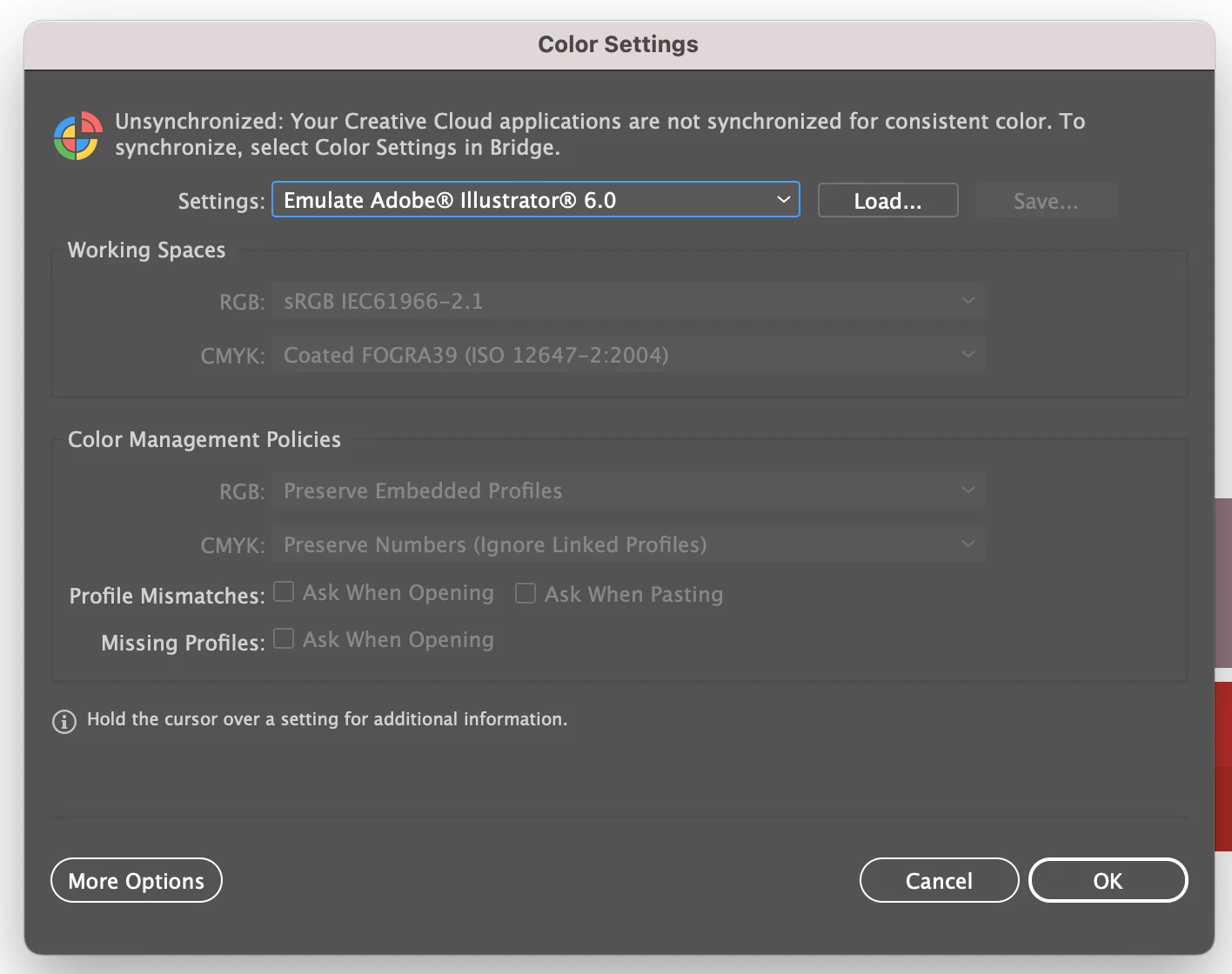The image size is (1232, 974).
Task: Toggle the Ask When Pasting checkbox
Action: point(526,593)
